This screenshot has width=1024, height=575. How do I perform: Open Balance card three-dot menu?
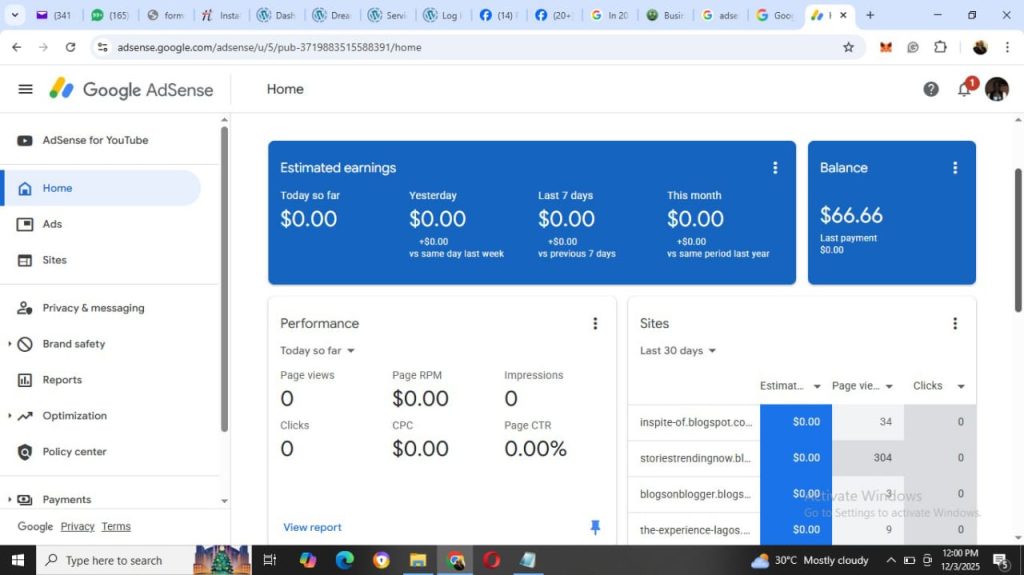955,168
